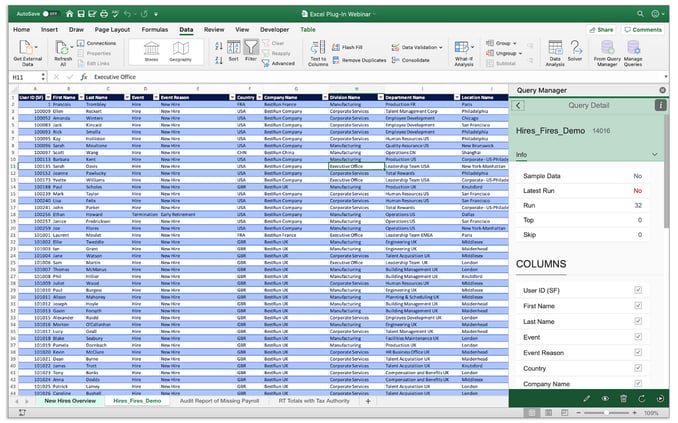The image size is (678, 423).
Task: Click the Undo arrow icon
Action: [x=127, y=14]
